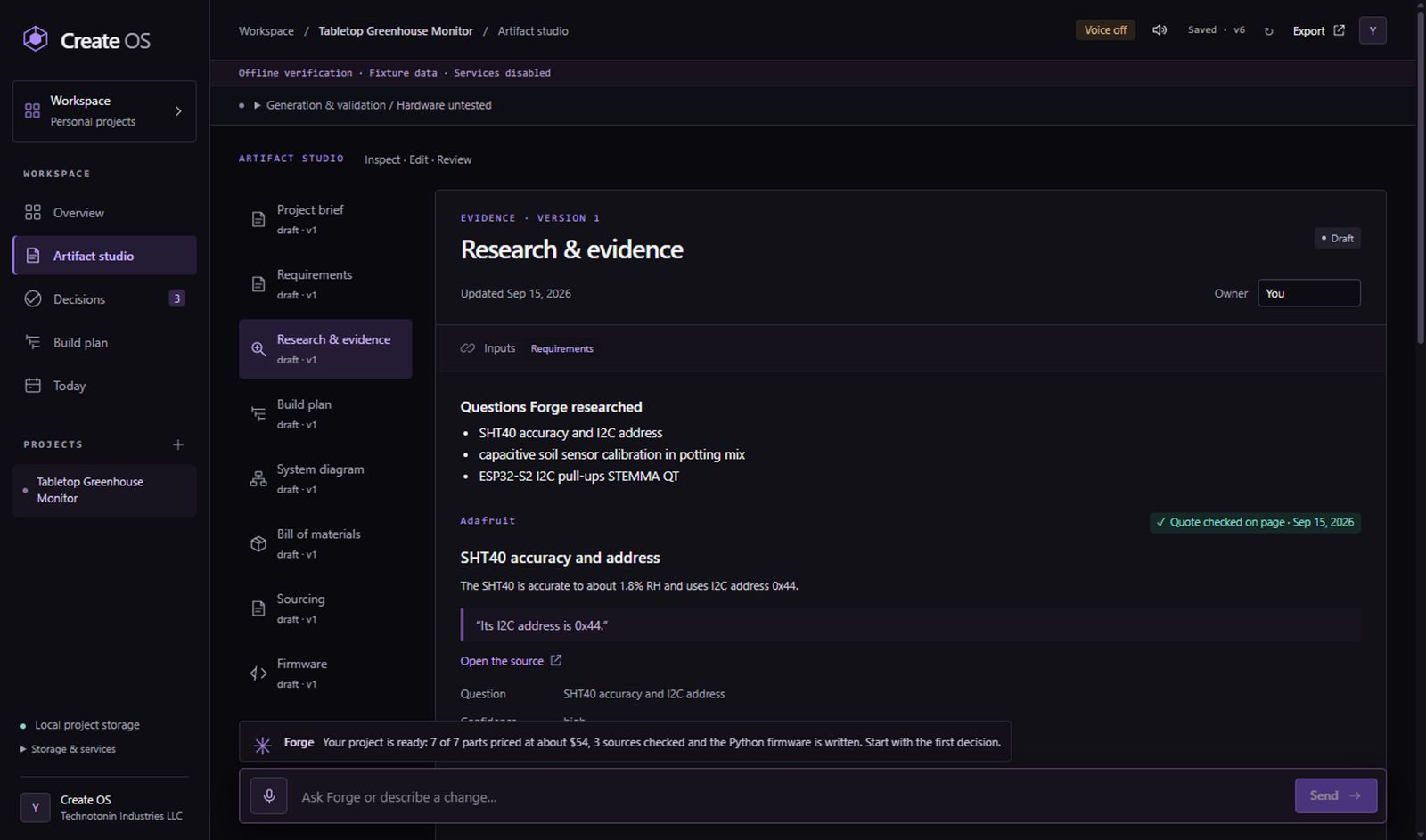Screen dimensions: 1426x840
Task: Expand the Workspace Personal projects switcher
Action: [x=104, y=111]
